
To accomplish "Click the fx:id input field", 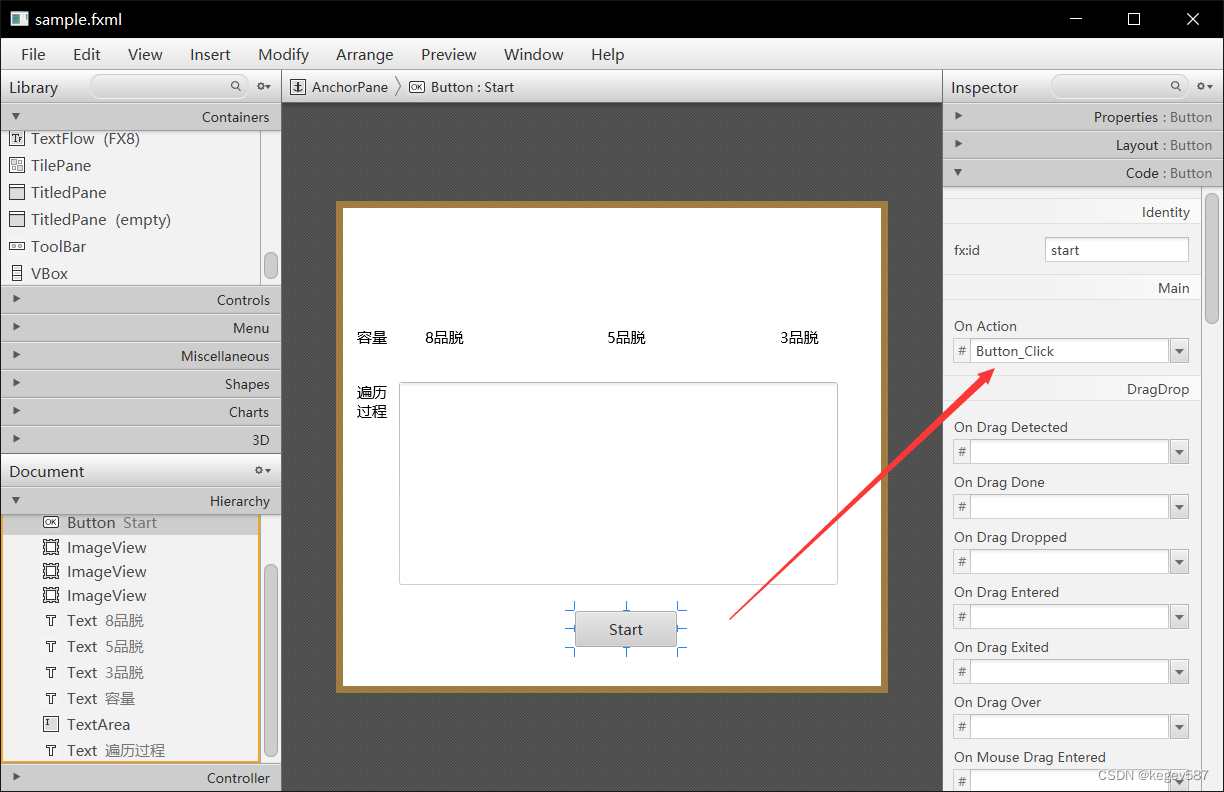I will (x=1116, y=249).
